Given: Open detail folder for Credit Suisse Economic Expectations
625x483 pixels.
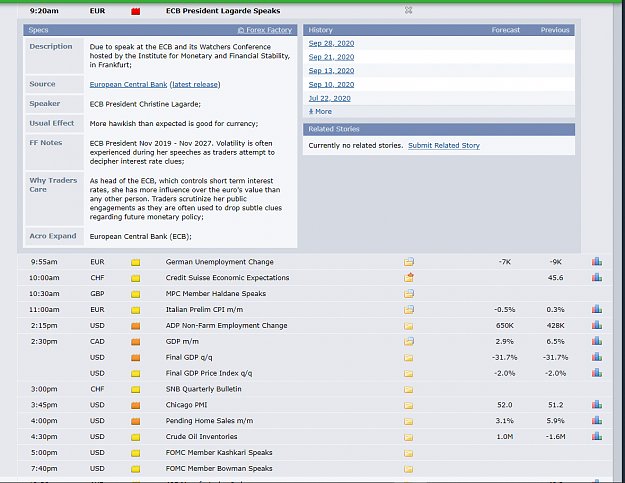Looking at the screenshot, I should [409, 277].
